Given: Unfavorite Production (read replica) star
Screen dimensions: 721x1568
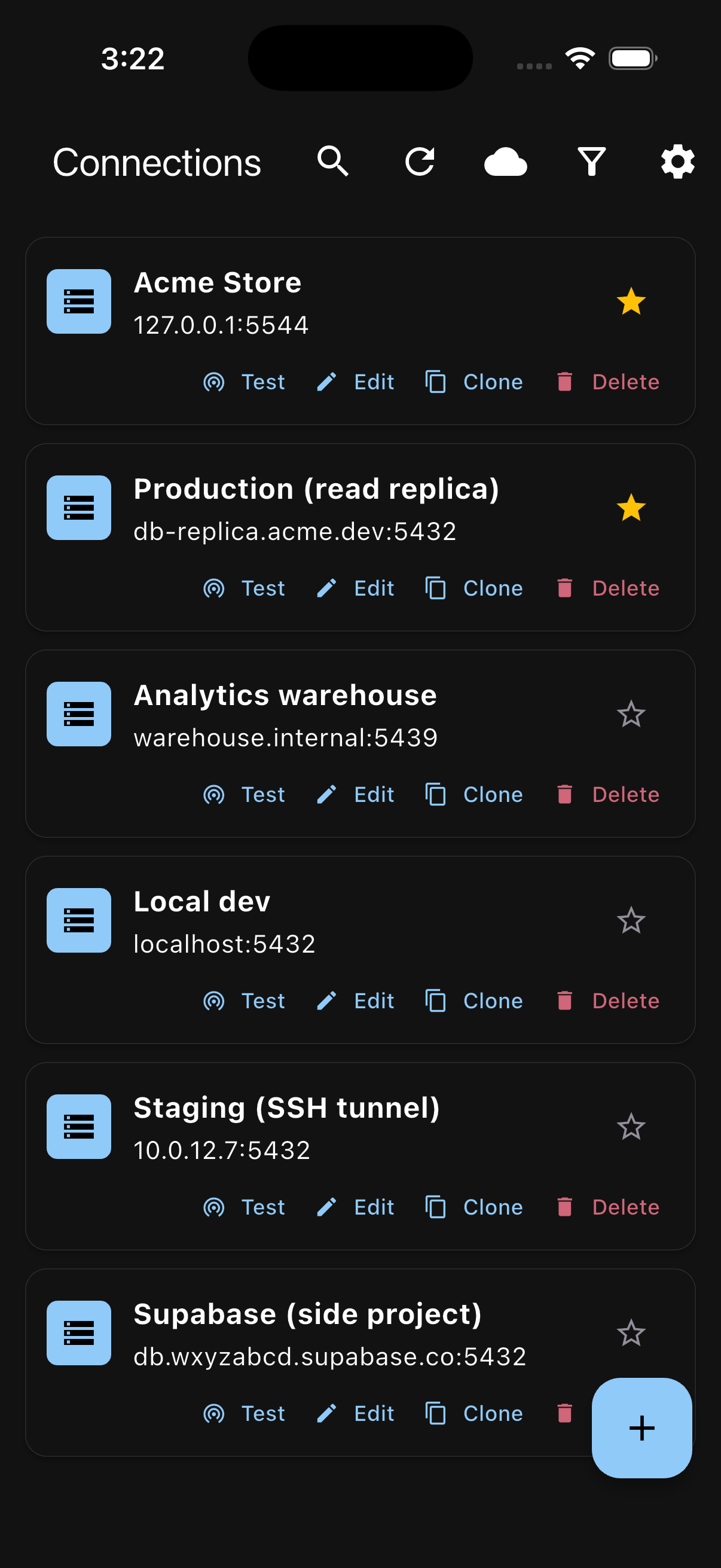Looking at the screenshot, I should [631, 508].
